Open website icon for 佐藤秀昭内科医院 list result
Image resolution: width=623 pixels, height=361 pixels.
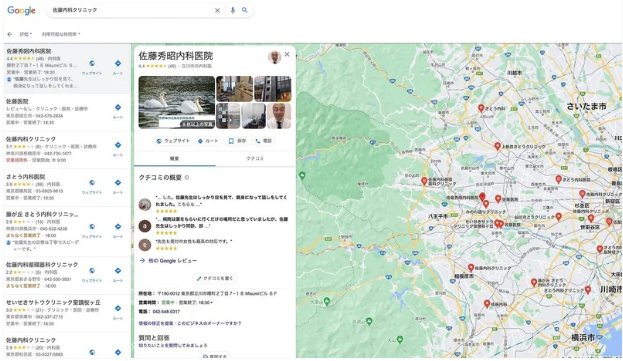(x=92, y=64)
